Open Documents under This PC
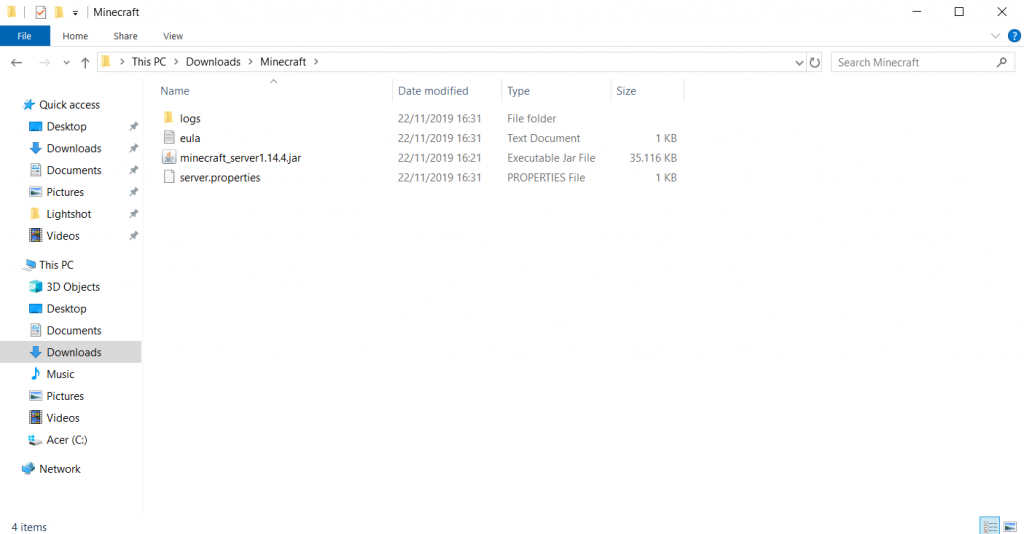The width and height of the screenshot is (1024, 534). click(x=65, y=330)
